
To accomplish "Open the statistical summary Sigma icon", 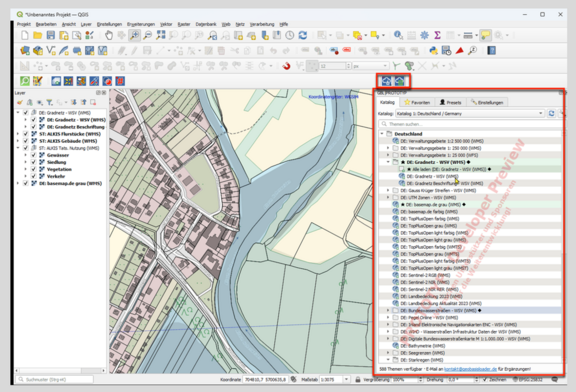I will click(437, 35).
